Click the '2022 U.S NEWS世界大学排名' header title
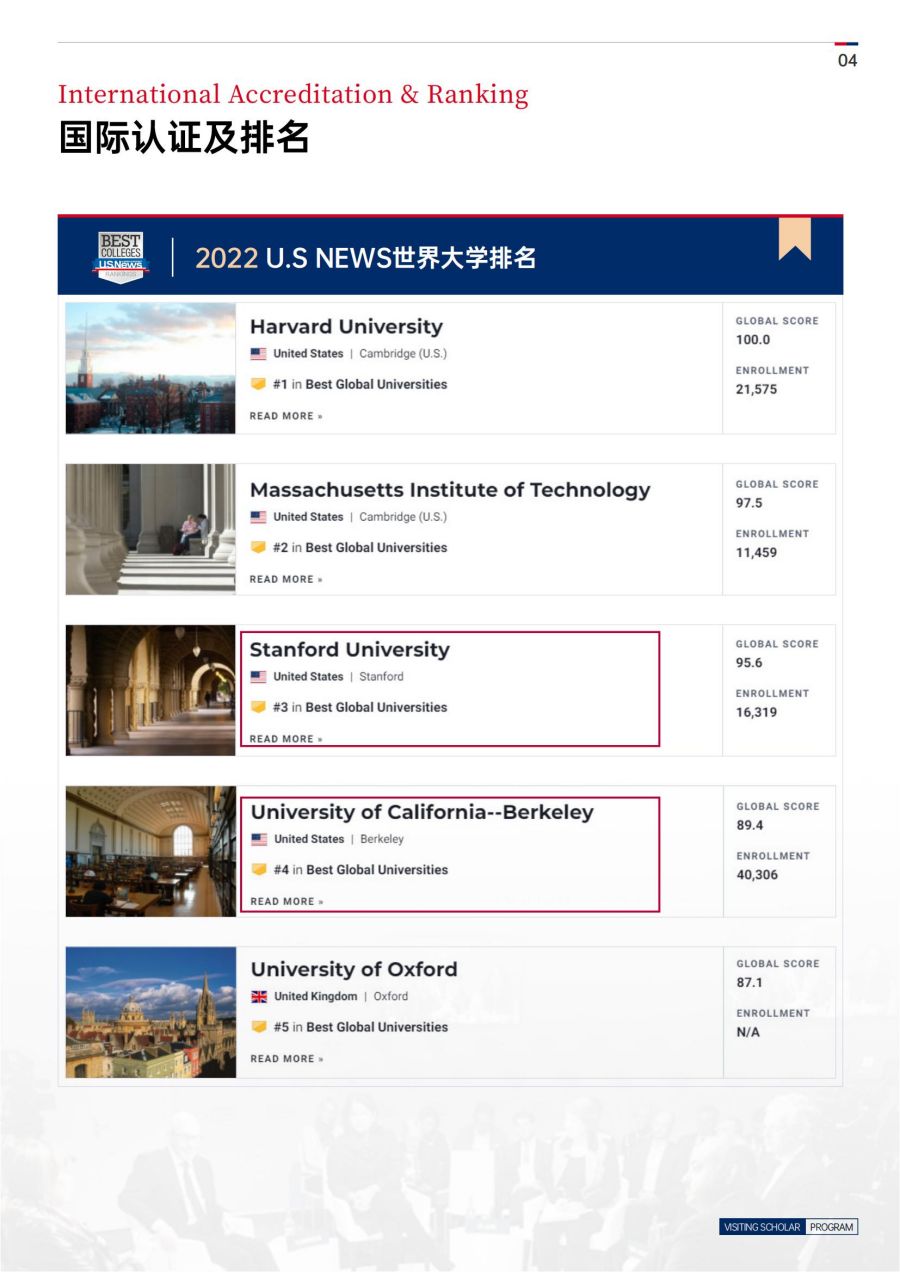The width and height of the screenshot is (900, 1272). [x=366, y=258]
